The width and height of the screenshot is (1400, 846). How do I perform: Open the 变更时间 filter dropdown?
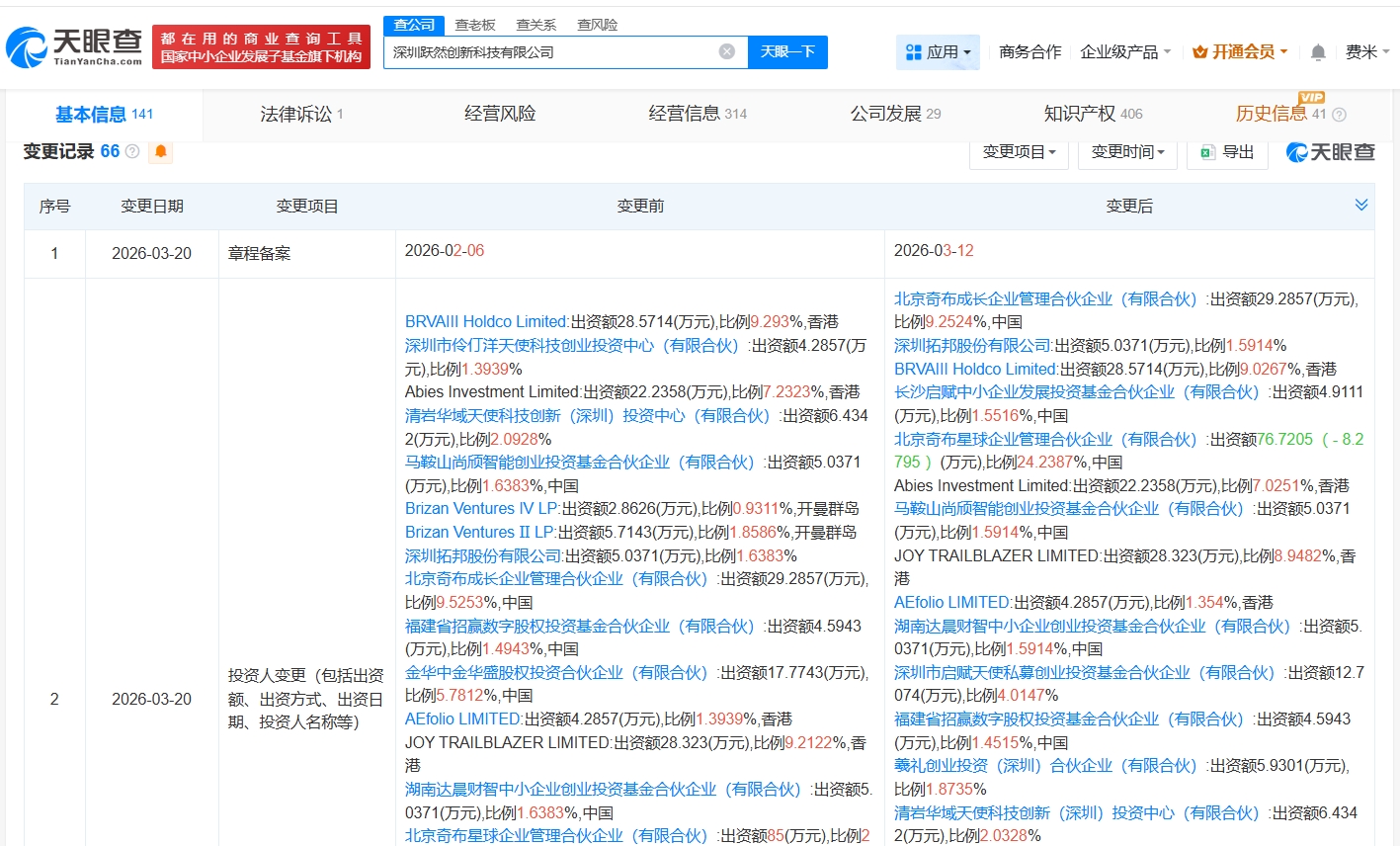1127,152
